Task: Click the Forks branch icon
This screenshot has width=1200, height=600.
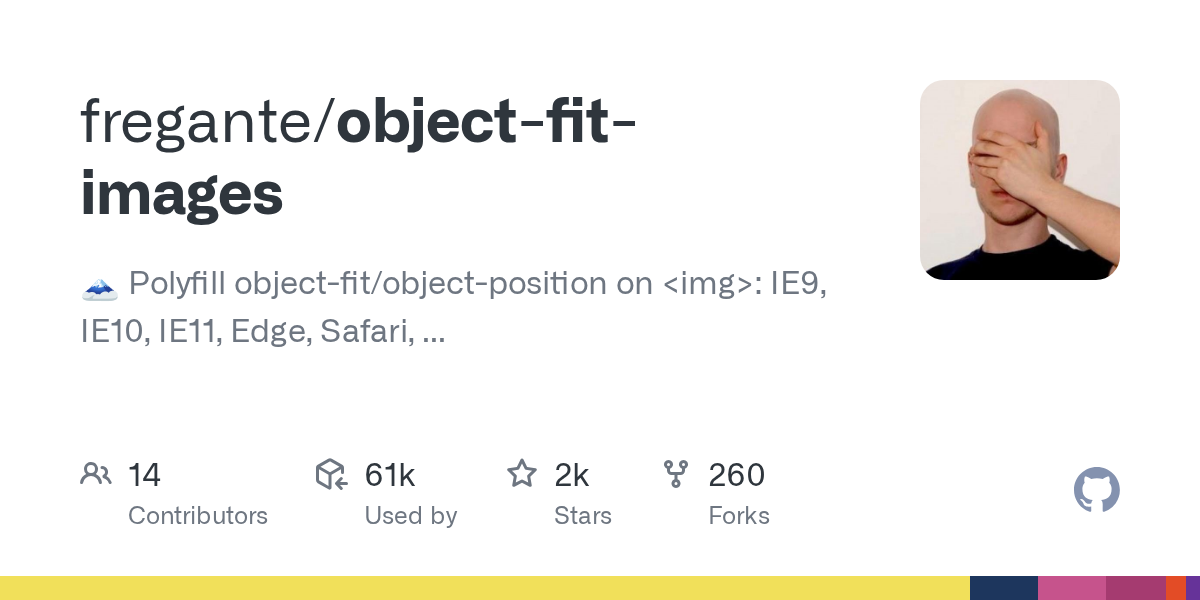Action: click(676, 474)
